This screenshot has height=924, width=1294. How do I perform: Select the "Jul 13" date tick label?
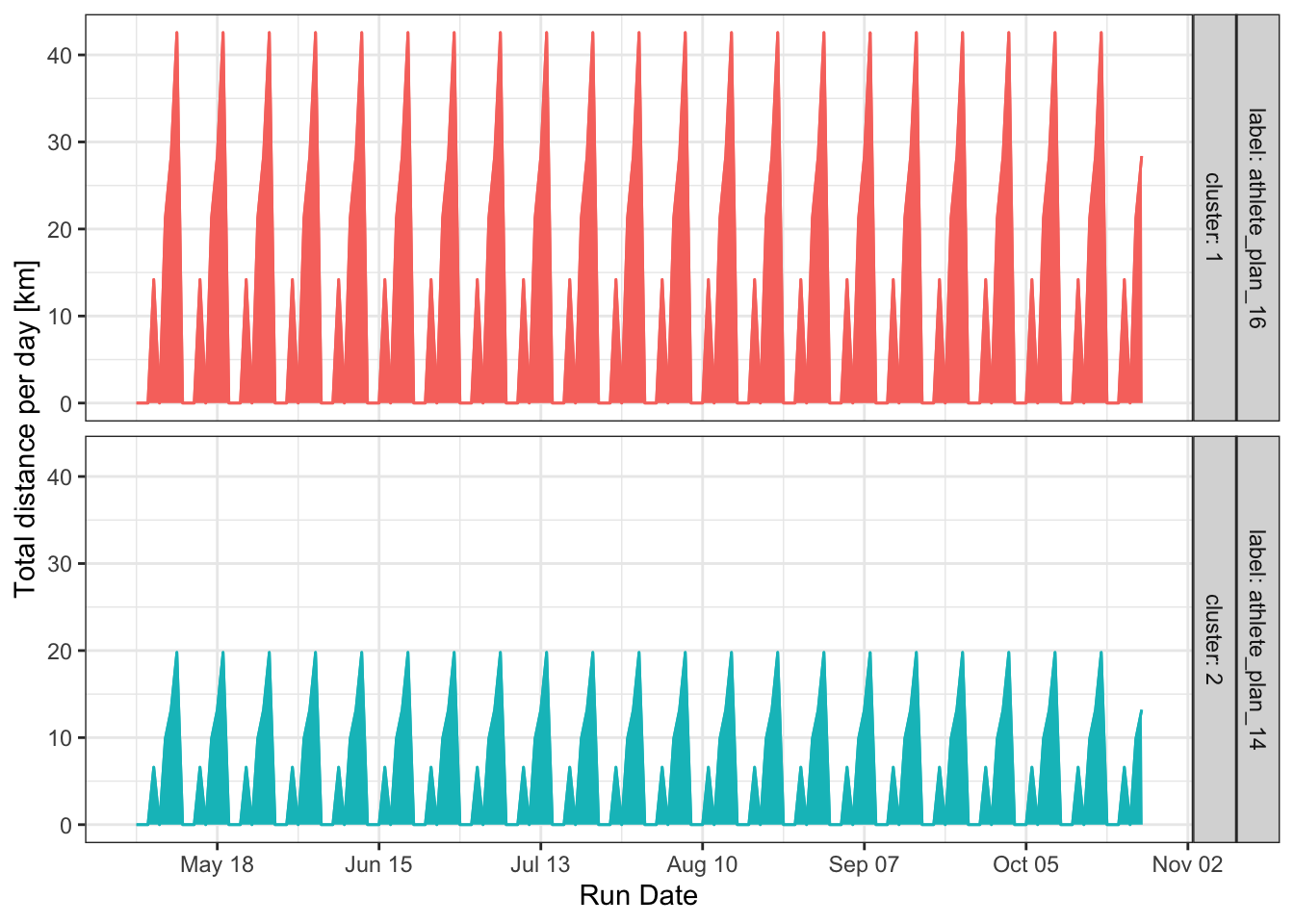(x=540, y=864)
